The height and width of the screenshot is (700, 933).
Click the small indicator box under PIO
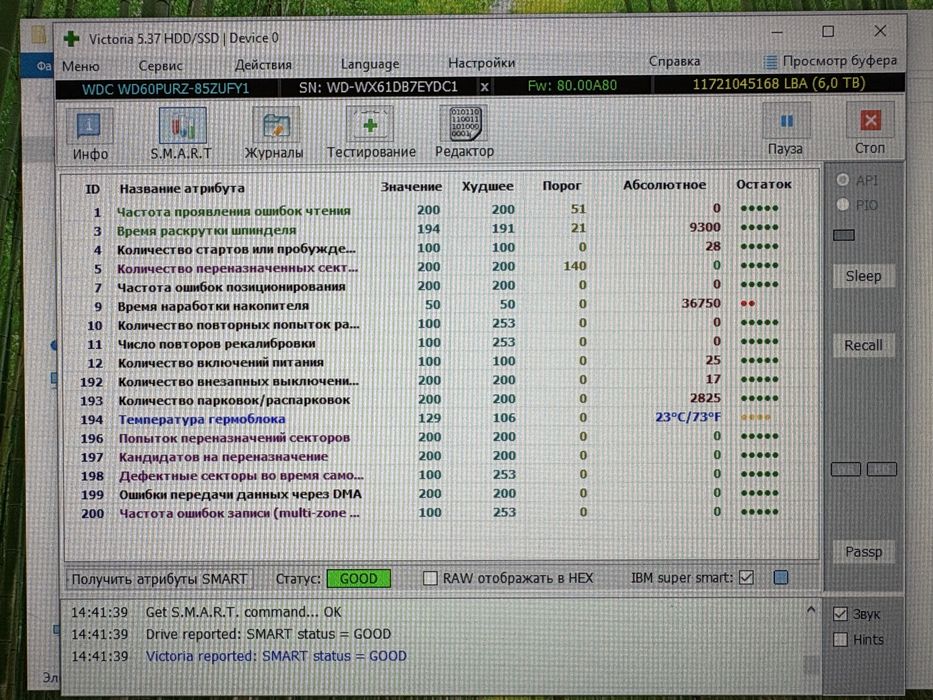844,235
